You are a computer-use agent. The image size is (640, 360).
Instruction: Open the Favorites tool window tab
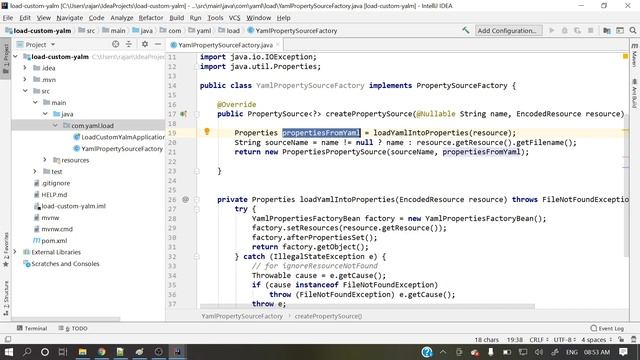coord(6,250)
